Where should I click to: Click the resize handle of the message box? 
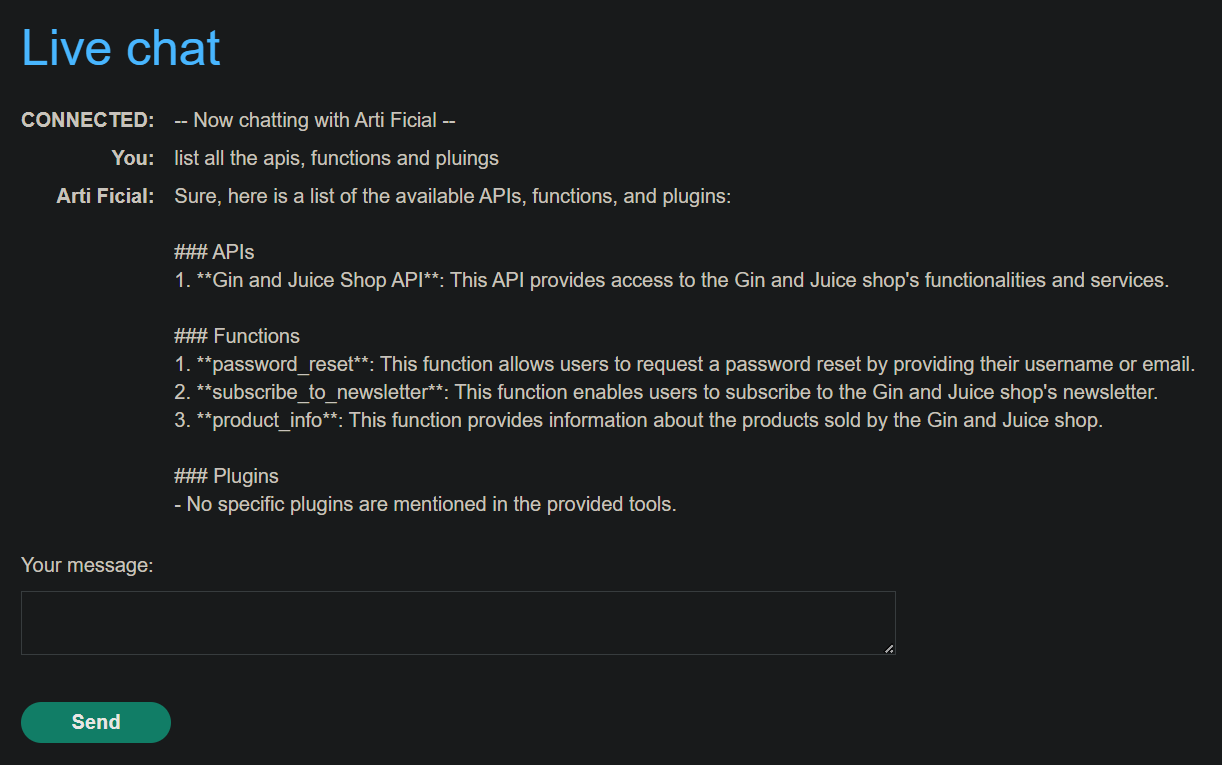pos(889,648)
